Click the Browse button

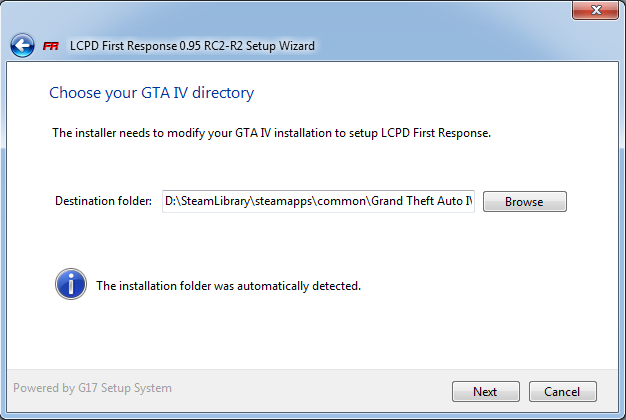[x=524, y=201]
